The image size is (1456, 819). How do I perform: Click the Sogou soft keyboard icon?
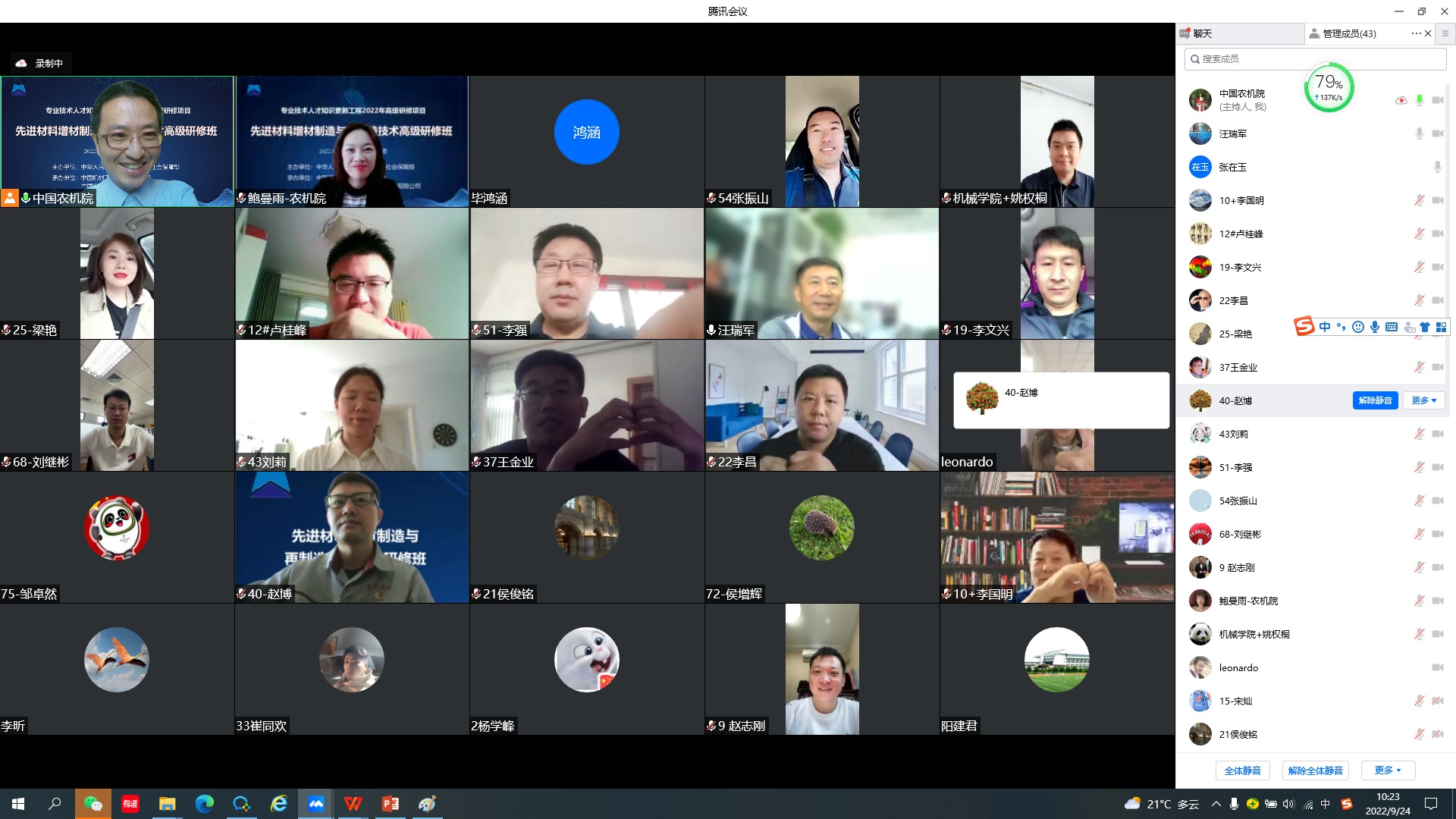(1392, 327)
